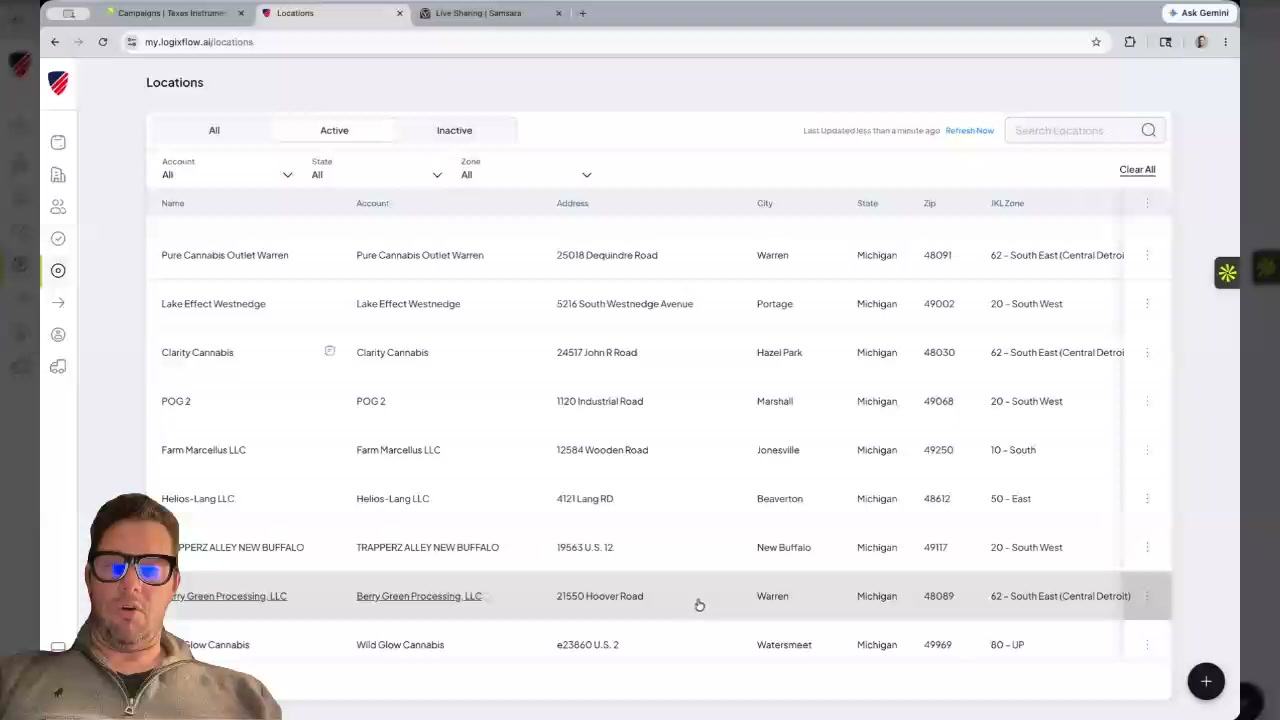Bookmark this page with the star icon
1280x720 pixels.
[1096, 42]
